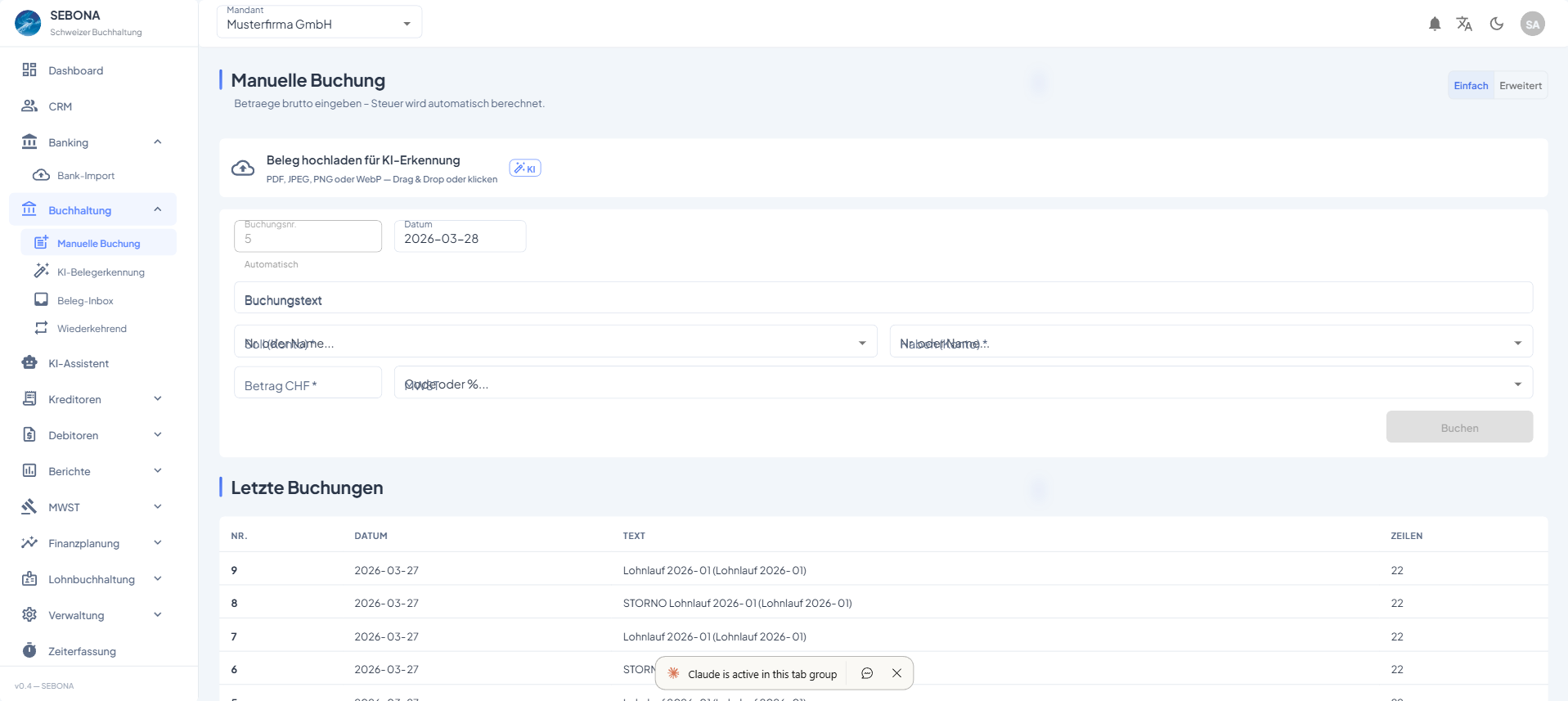Open Bank-Import link in sidebar

[x=85, y=176]
